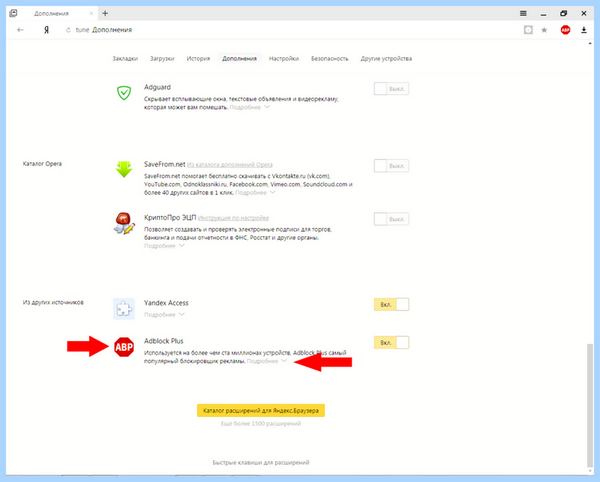600x482 pixels.
Task: Click the Adblock Plus extension title
Action: (x=164, y=341)
